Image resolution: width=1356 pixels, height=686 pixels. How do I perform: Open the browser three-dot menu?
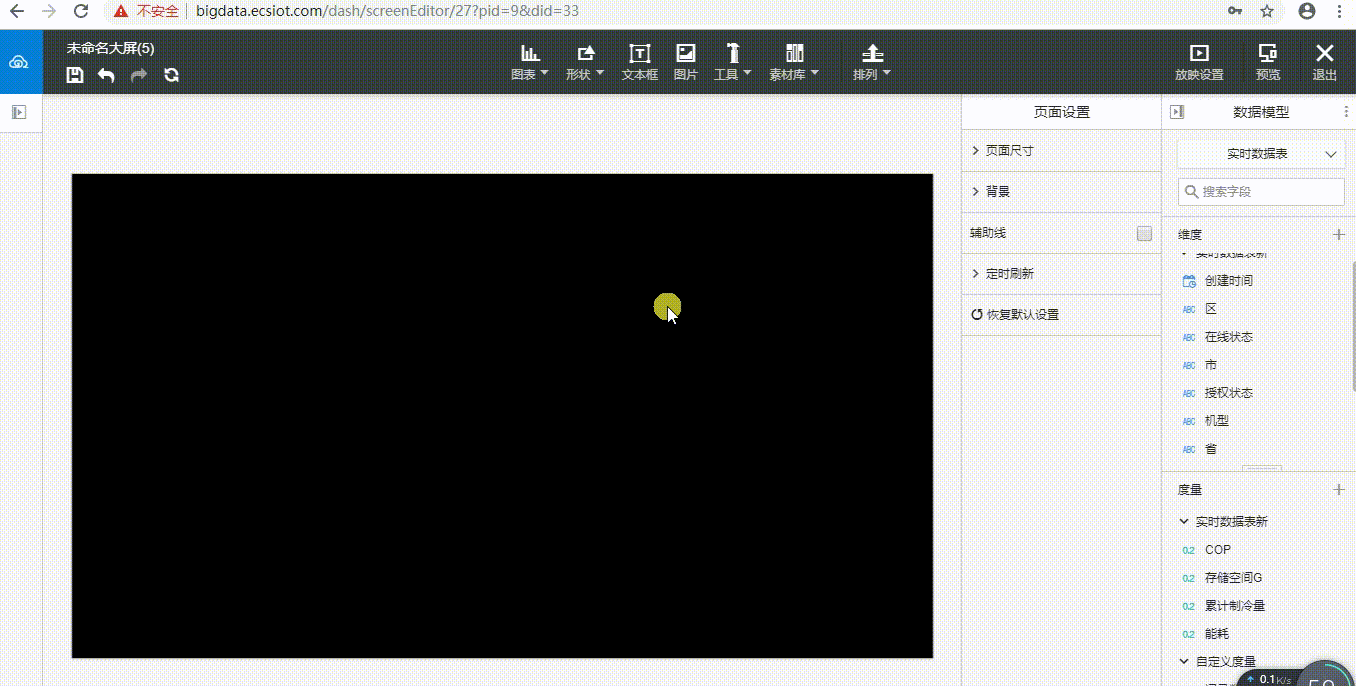(x=1340, y=12)
